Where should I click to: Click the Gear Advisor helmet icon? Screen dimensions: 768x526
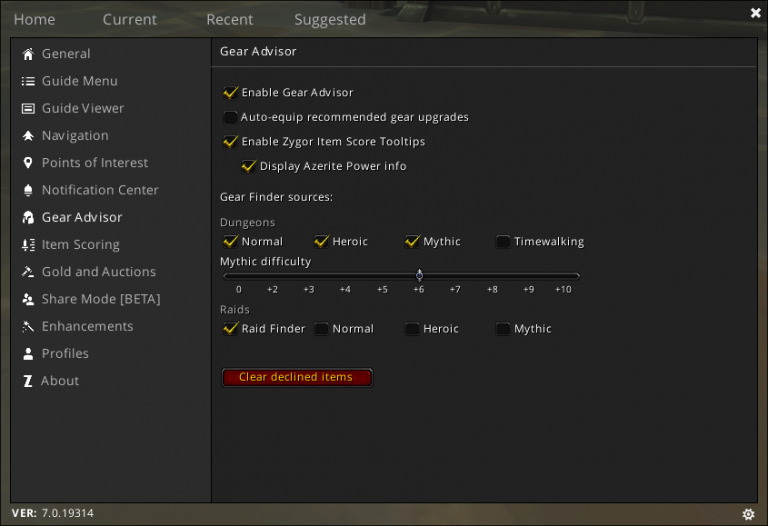coord(28,217)
